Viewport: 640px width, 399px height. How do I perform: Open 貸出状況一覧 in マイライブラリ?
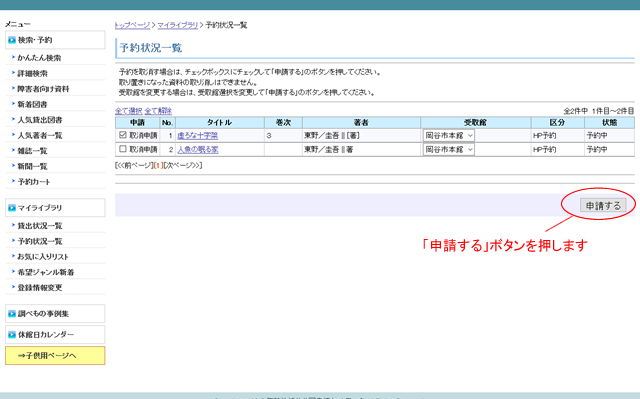tap(40, 226)
